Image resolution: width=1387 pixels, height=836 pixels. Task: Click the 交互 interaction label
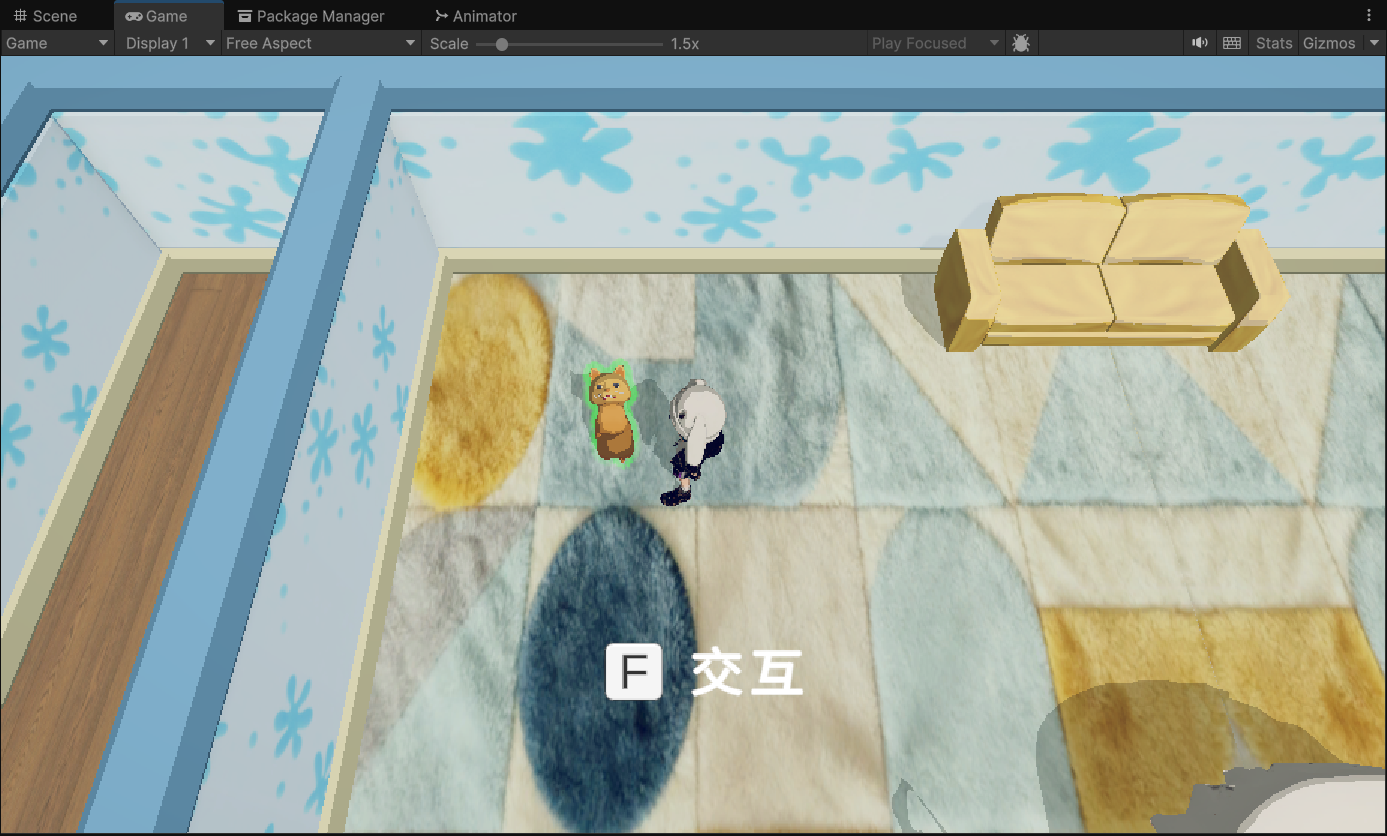[748, 673]
